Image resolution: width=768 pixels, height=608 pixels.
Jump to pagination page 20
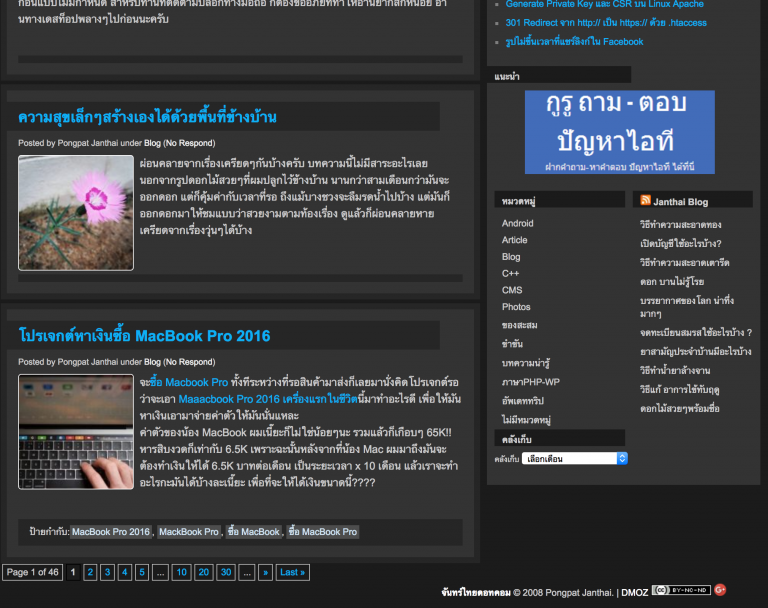(204, 572)
